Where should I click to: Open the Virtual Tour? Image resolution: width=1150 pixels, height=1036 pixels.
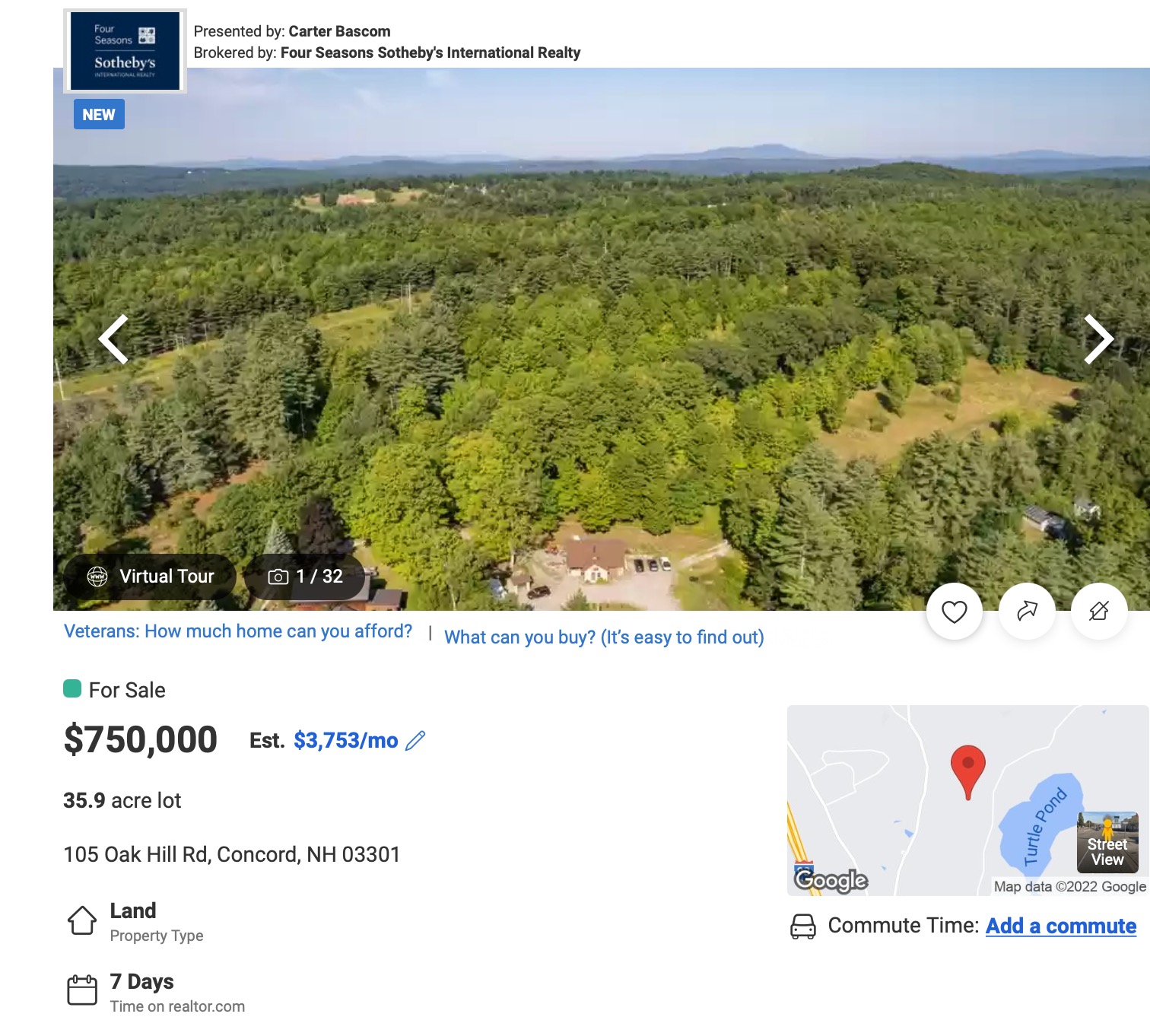coord(150,577)
